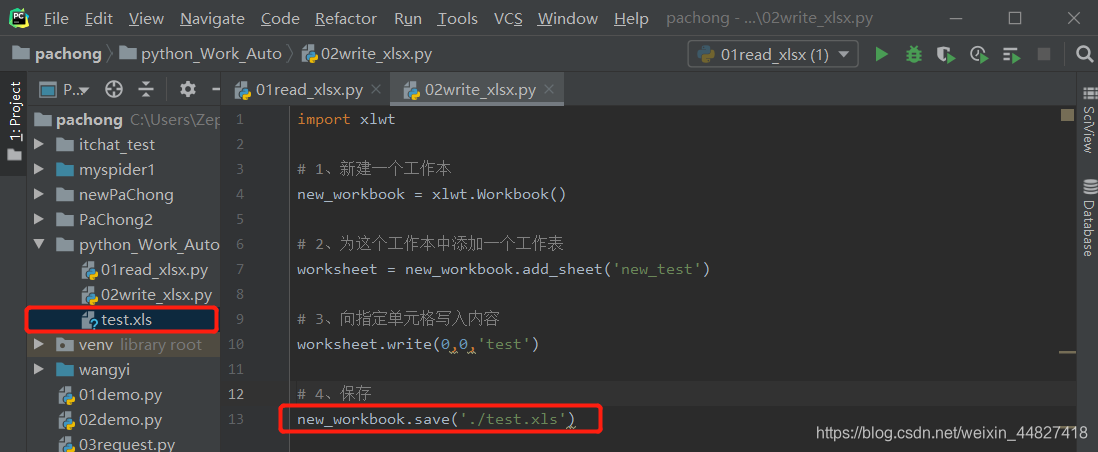This screenshot has height=452, width=1098.
Task: Open Search Everywhere magnifier
Action: click(x=1084, y=54)
